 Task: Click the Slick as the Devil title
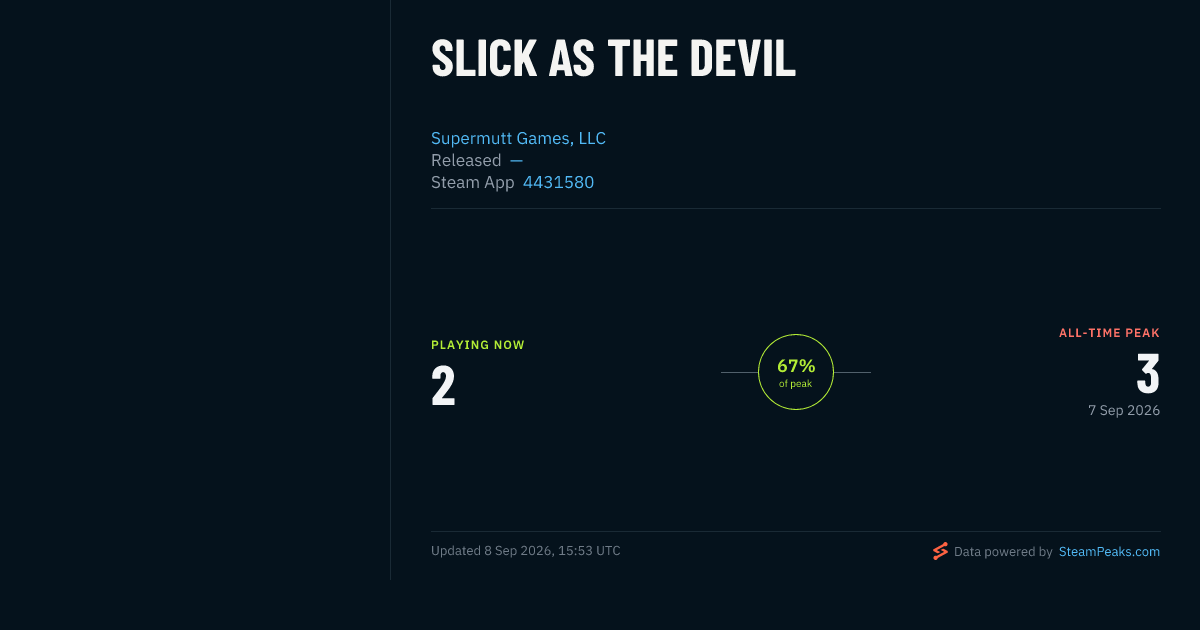coord(613,59)
